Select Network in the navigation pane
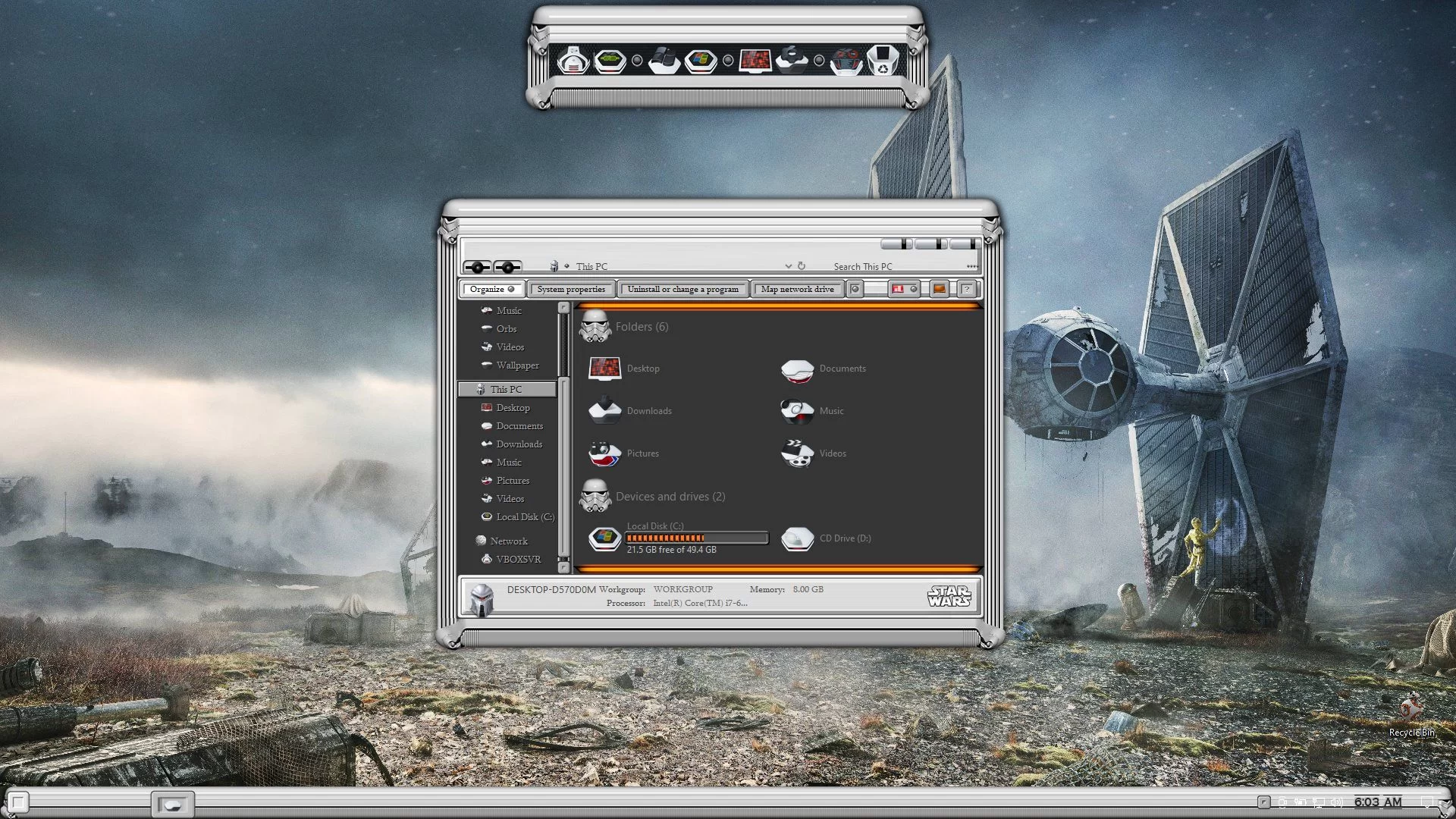This screenshot has height=819, width=1456. point(508,541)
